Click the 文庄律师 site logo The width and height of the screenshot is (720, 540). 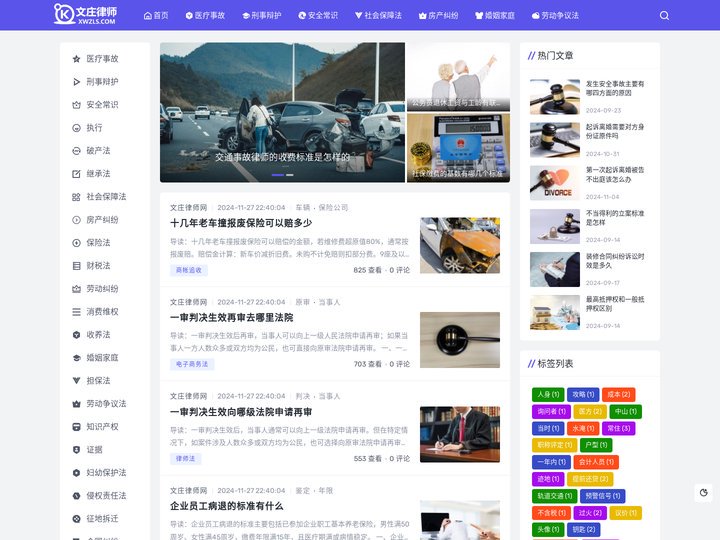tap(85, 14)
